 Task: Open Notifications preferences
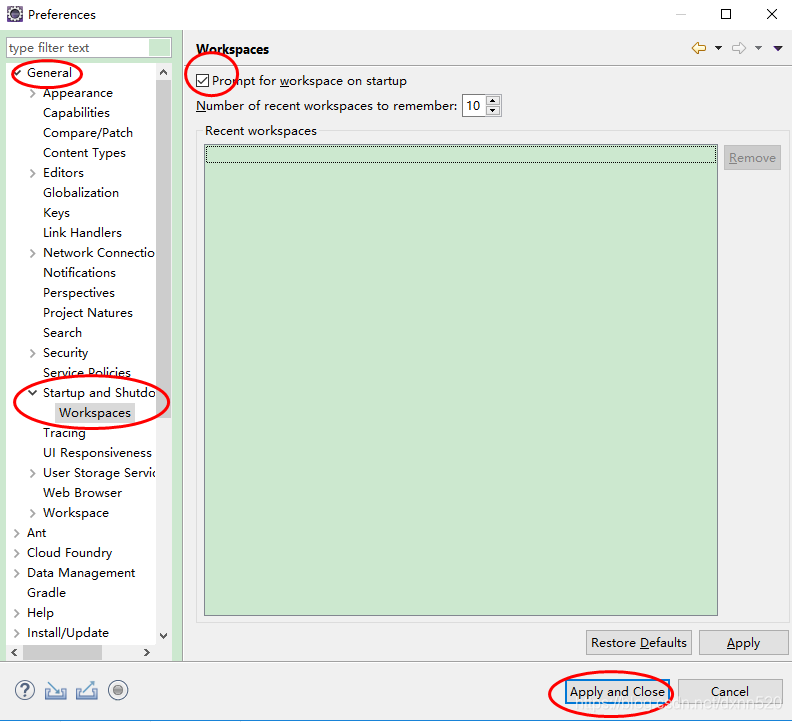(79, 273)
